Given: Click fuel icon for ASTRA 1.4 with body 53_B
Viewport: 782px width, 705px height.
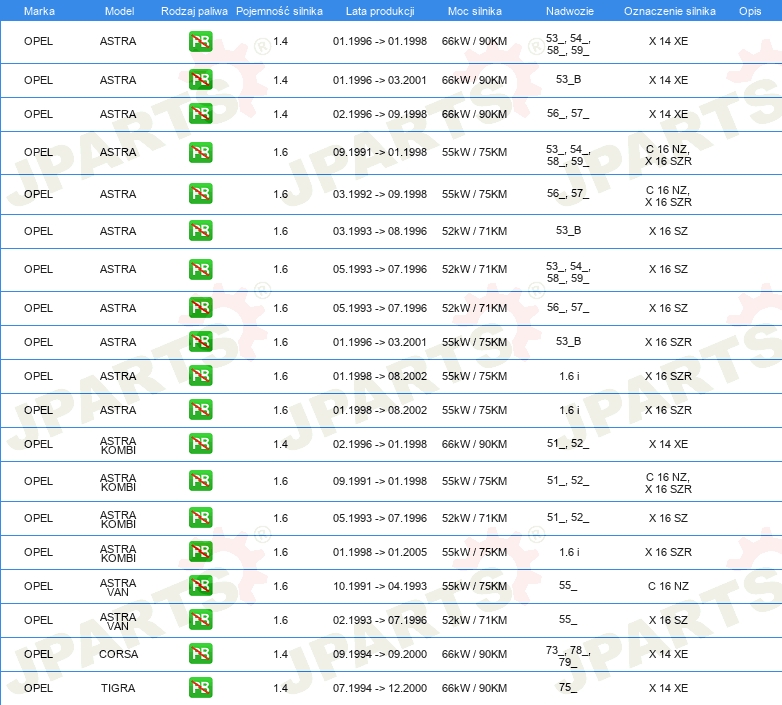Looking at the screenshot, I should coord(200,80).
